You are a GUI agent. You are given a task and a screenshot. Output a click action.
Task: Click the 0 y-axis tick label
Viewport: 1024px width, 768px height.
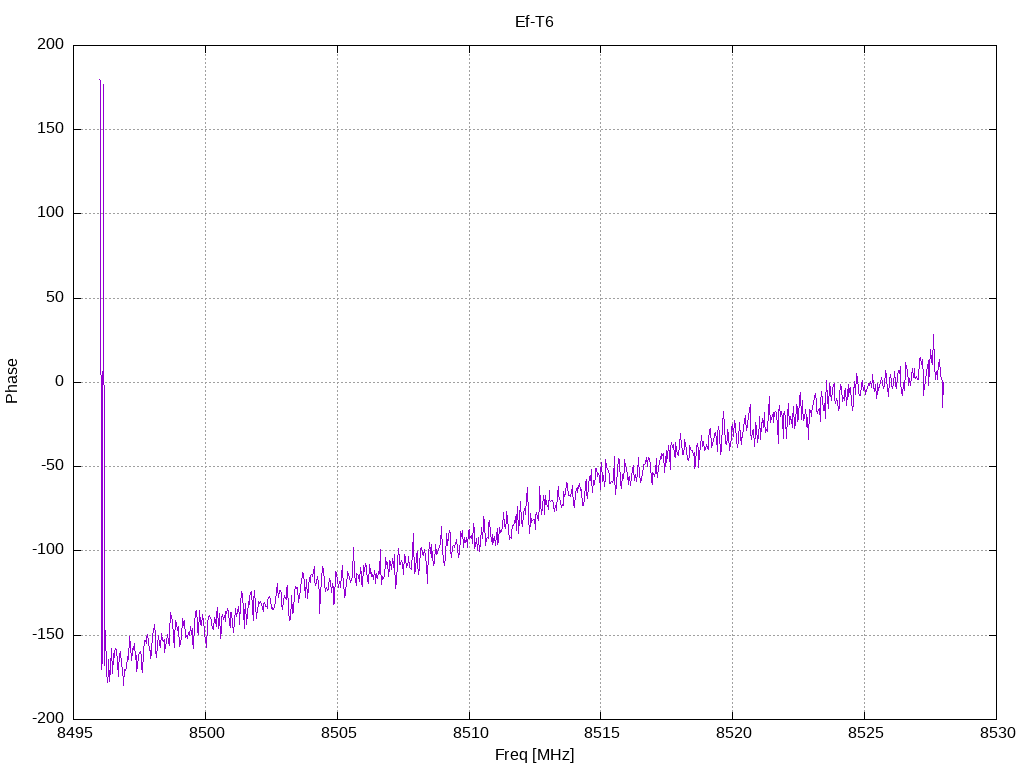tap(60, 382)
